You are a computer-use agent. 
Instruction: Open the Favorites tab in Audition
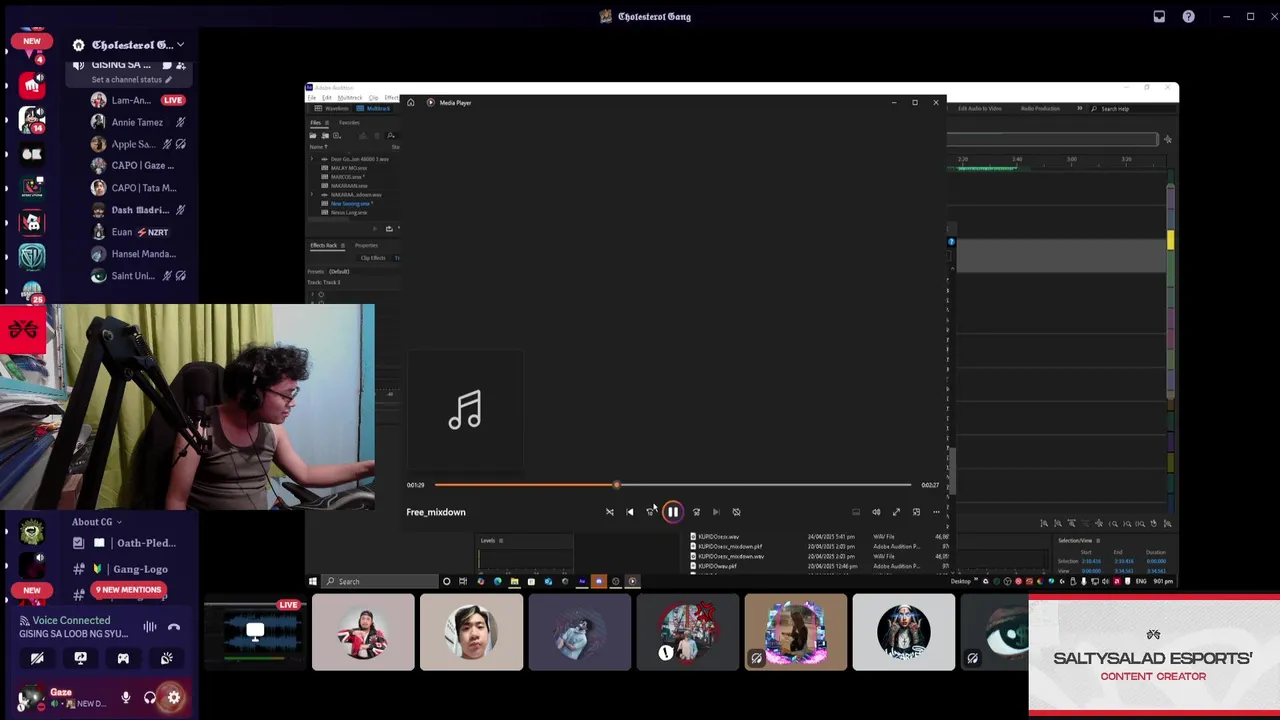tap(349, 123)
